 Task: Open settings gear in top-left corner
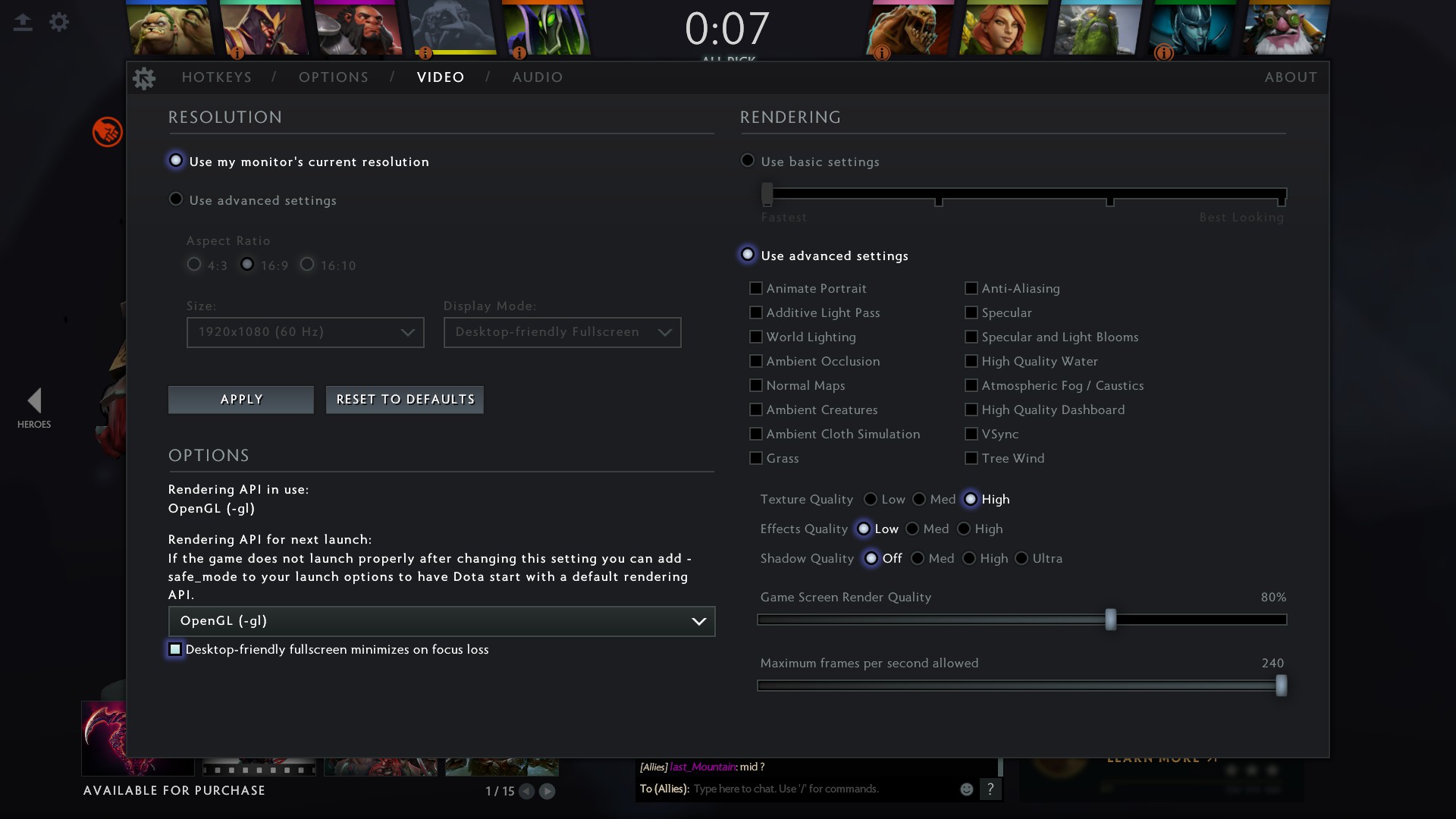tap(59, 22)
